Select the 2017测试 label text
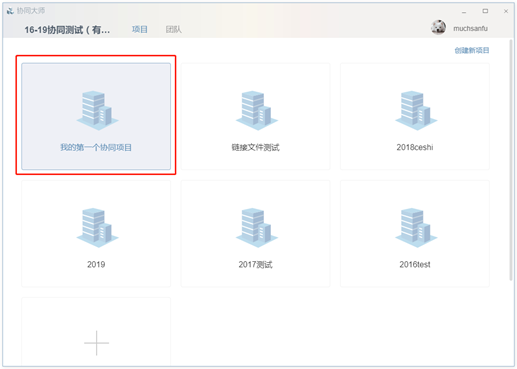Viewport: 517px width, 369px height. click(255, 265)
